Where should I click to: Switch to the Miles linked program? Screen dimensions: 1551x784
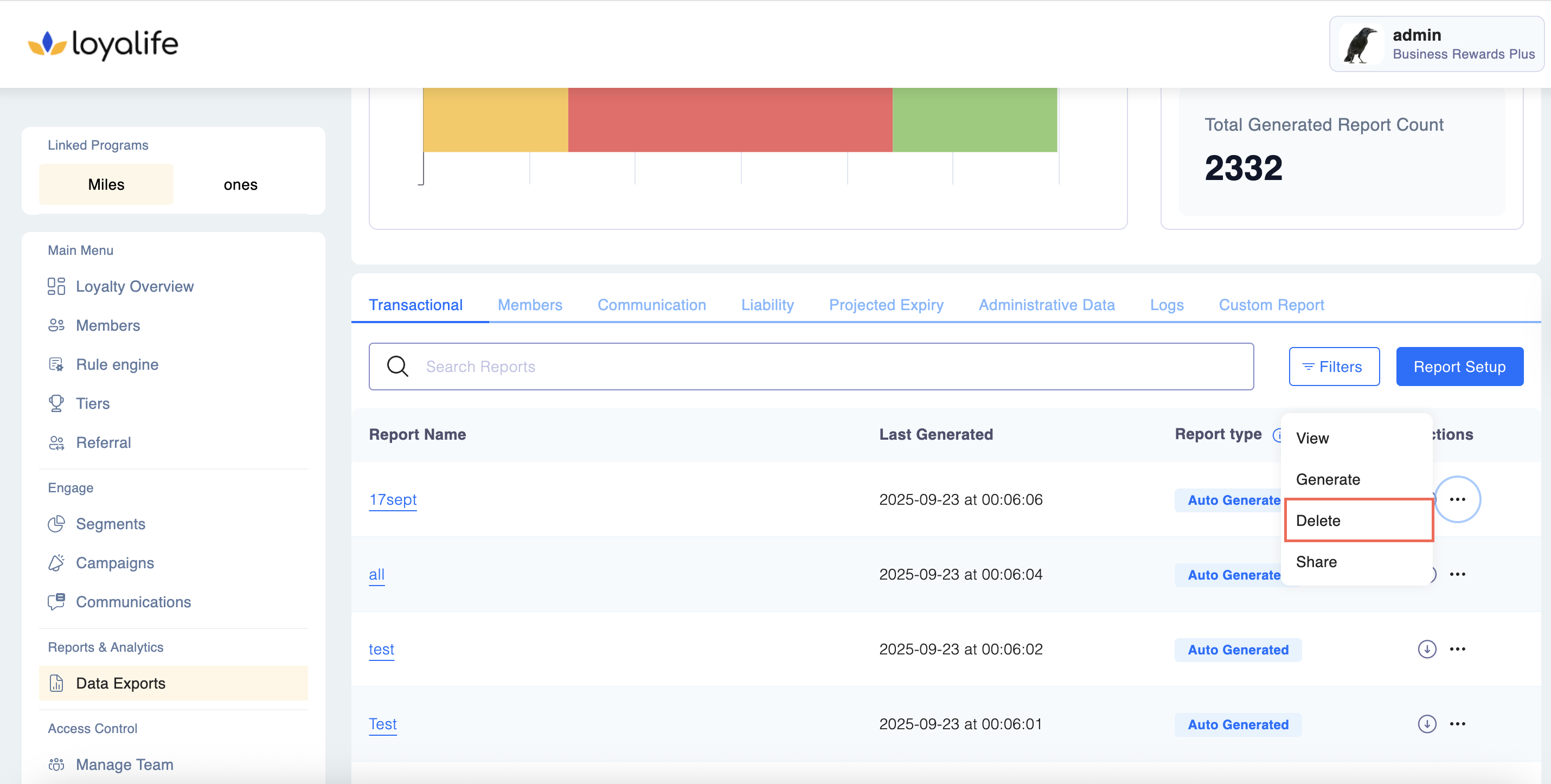coord(106,184)
